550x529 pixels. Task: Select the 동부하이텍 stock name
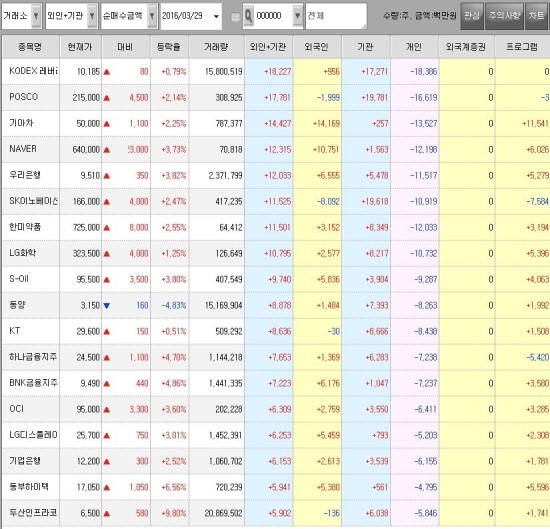pos(28,487)
